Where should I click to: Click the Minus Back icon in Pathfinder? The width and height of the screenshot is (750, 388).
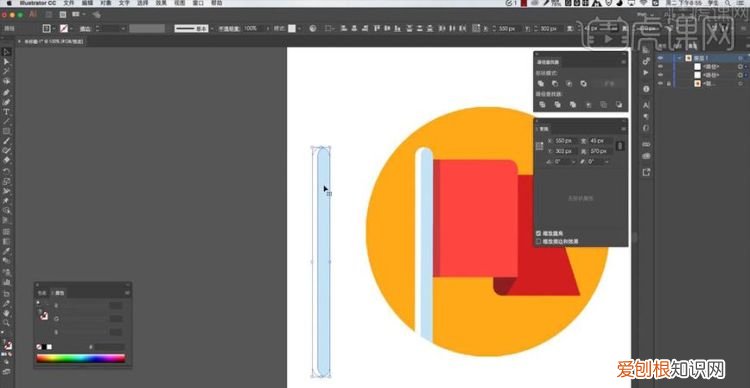pyautogui.click(x=618, y=104)
